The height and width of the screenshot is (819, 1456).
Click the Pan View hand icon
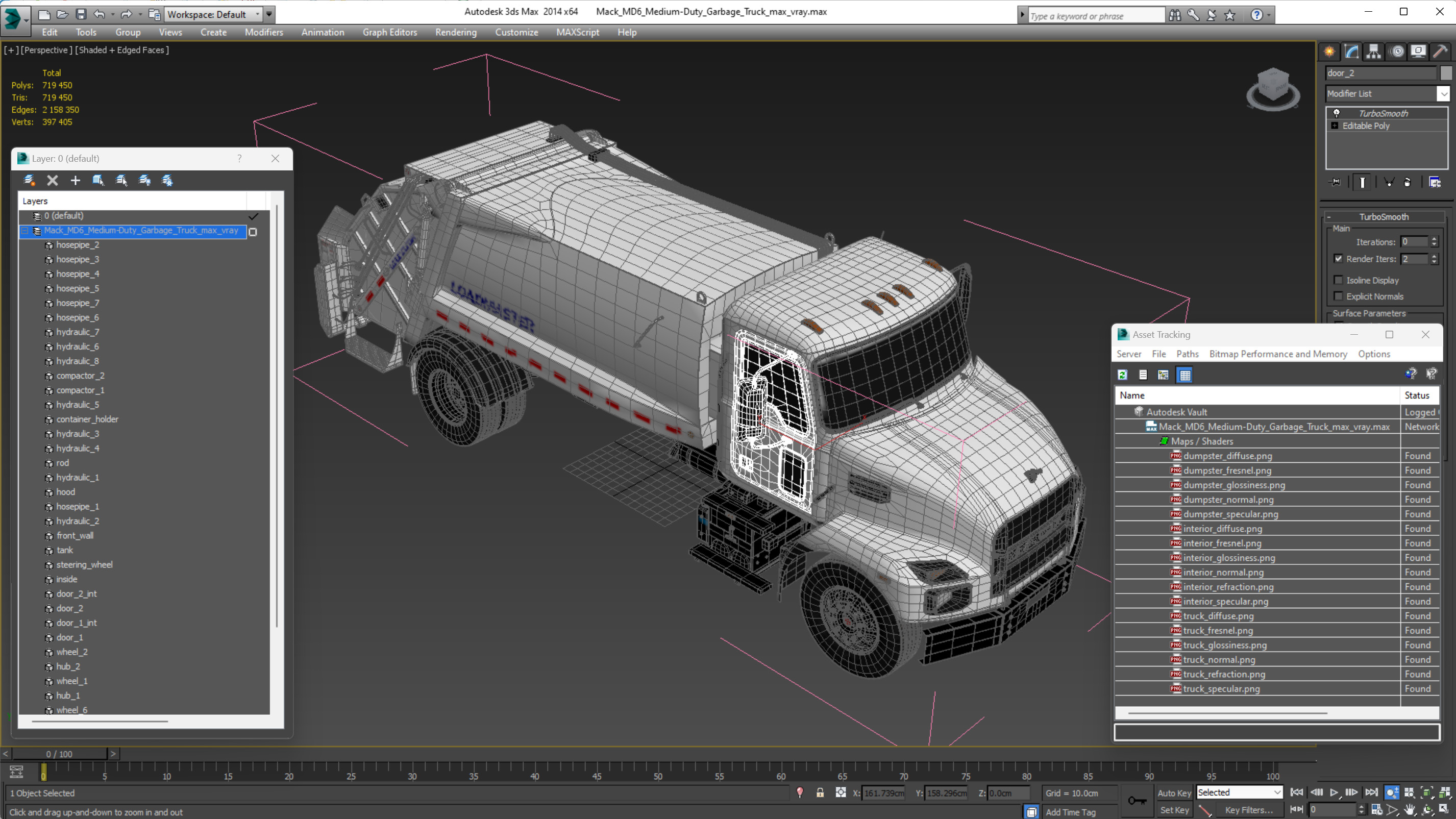coord(1410,809)
